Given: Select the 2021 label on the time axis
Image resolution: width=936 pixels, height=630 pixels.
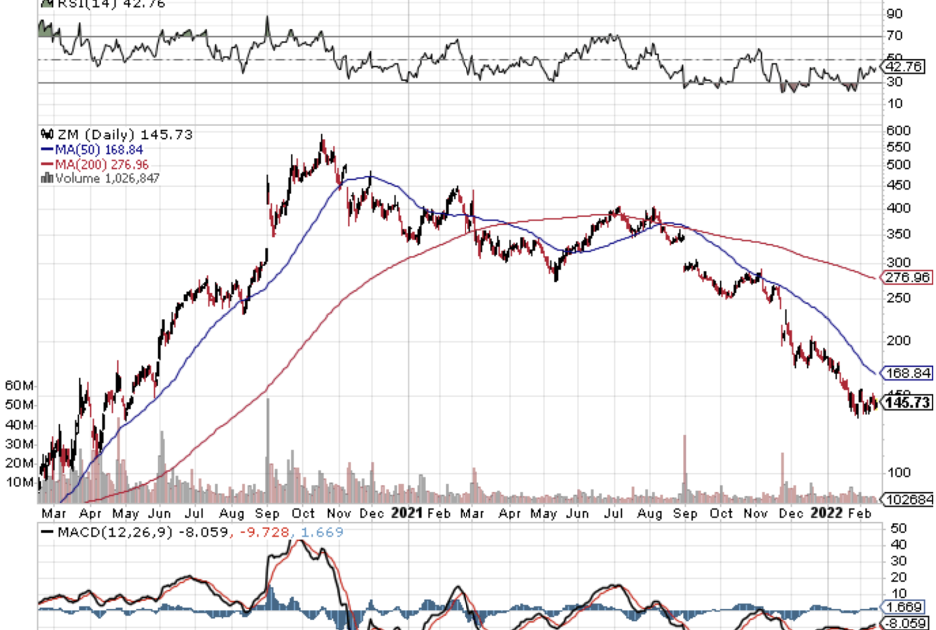Looking at the screenshot, I should click(406, 512).
